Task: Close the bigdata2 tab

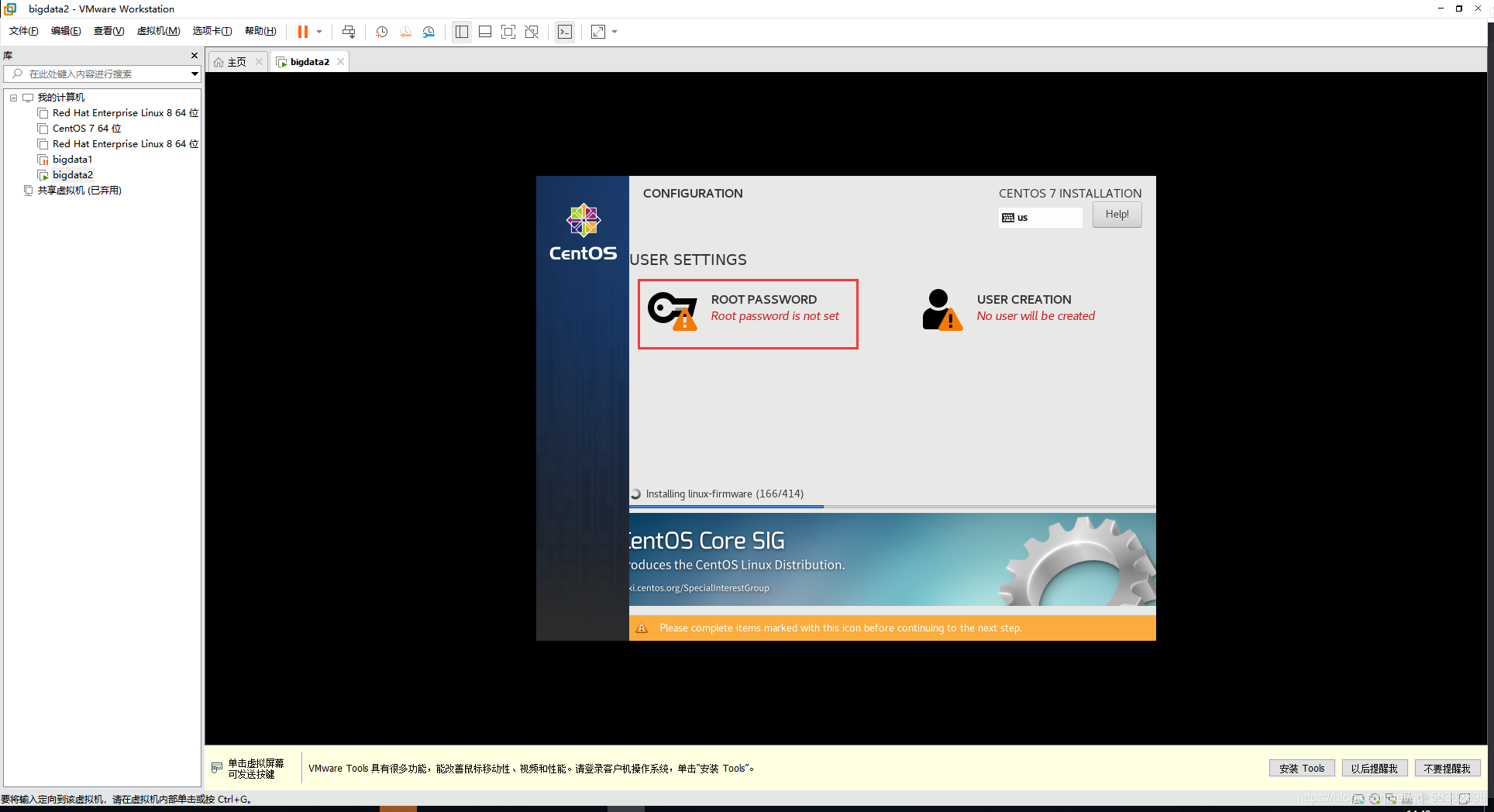Action: coord(340,62)
